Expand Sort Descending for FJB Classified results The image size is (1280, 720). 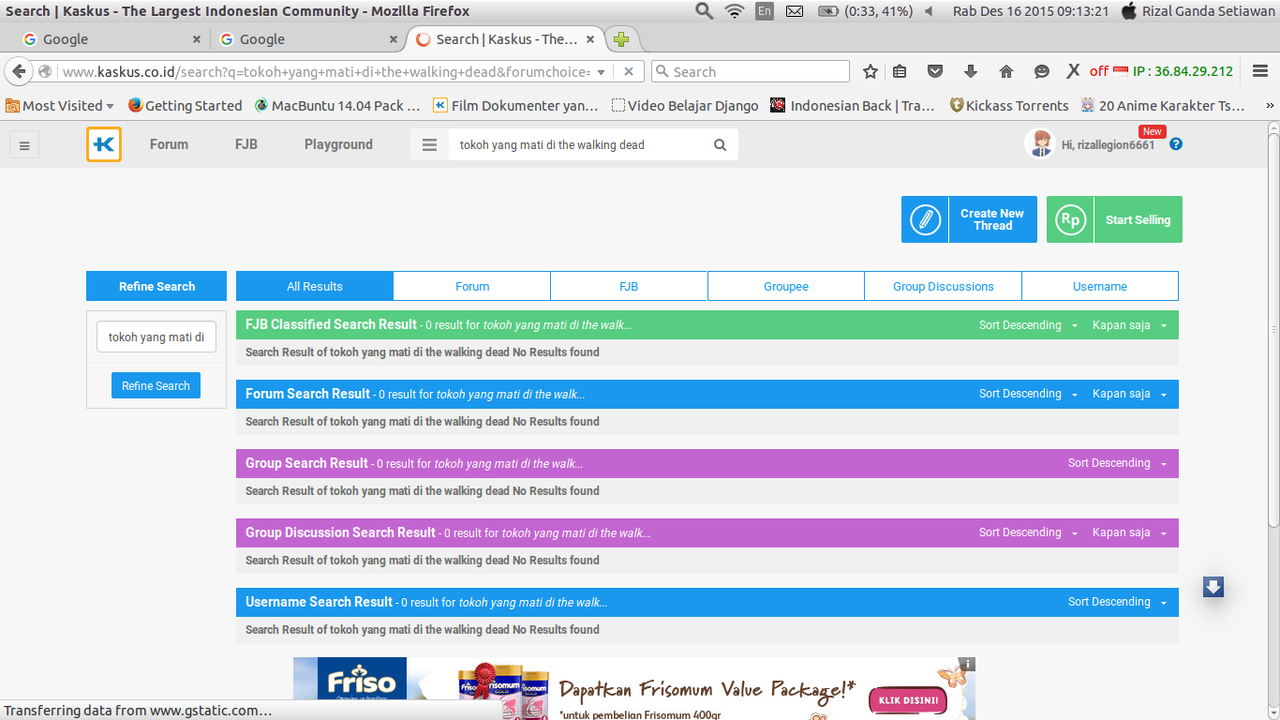pos(1028,325)
